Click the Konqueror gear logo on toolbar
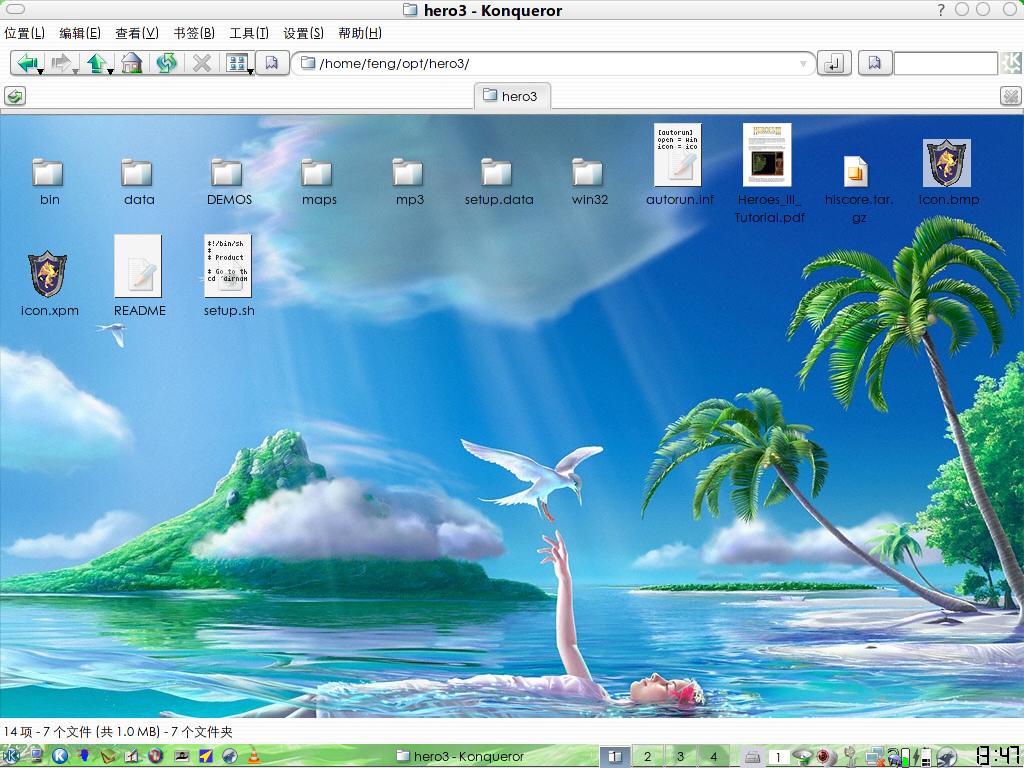The width and height of the screenshot is (1024, 768). coord(1010,63)
